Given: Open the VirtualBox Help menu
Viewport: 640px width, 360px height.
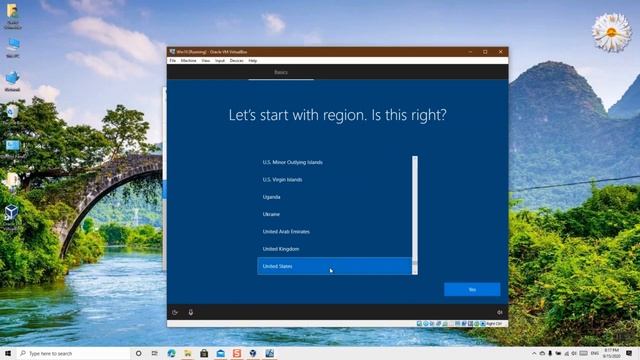Looking at the screenshot, I should 253,60.
